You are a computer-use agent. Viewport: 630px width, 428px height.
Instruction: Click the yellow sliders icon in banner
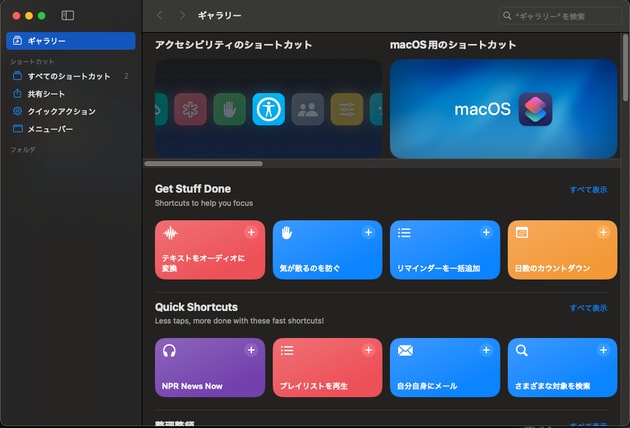click(347, 109)
